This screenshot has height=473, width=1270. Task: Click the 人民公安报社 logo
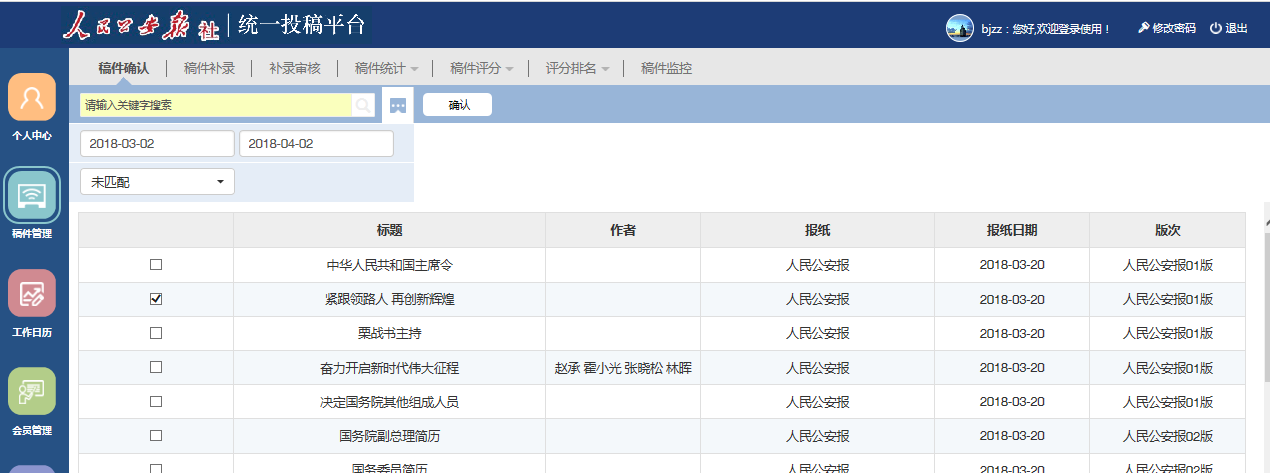point(142,27)
